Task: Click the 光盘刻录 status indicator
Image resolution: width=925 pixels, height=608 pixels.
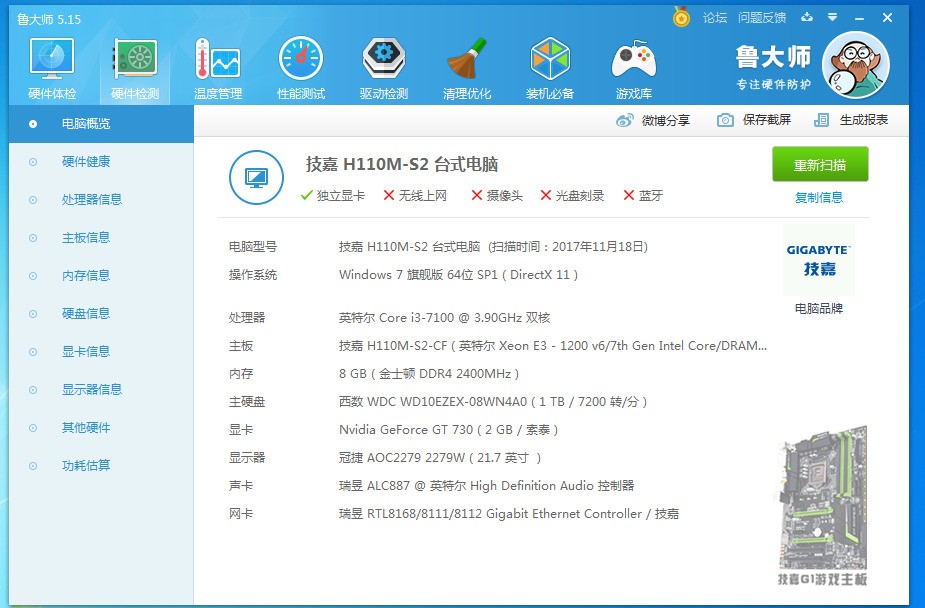Action: (572, 196)
